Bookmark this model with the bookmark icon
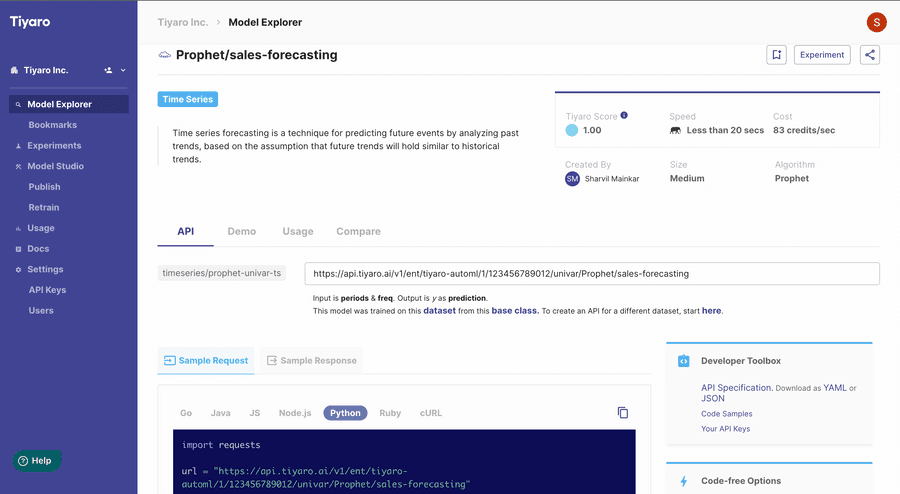The image size is (900, 494). click(777, 55)
